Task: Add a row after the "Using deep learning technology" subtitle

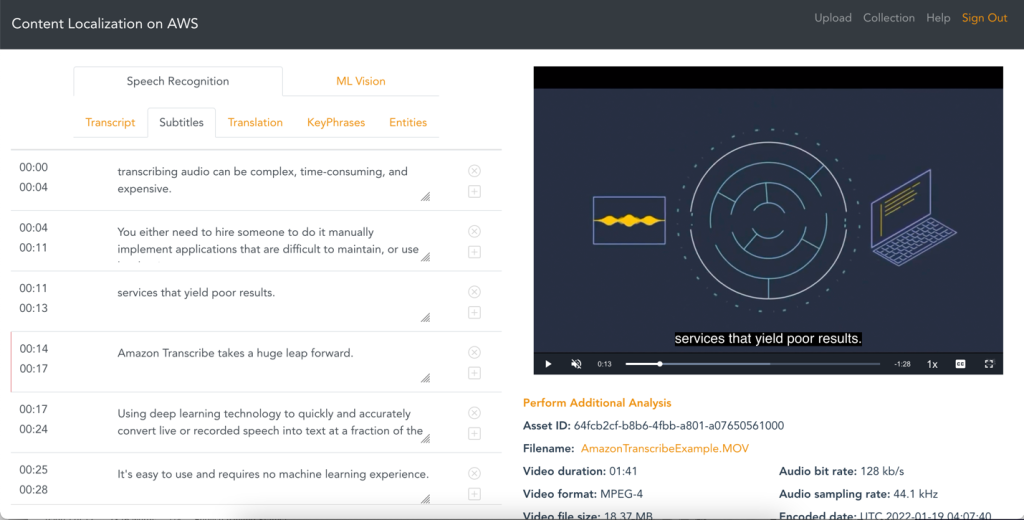Action: pyautogui.click(x=475, y=434)
